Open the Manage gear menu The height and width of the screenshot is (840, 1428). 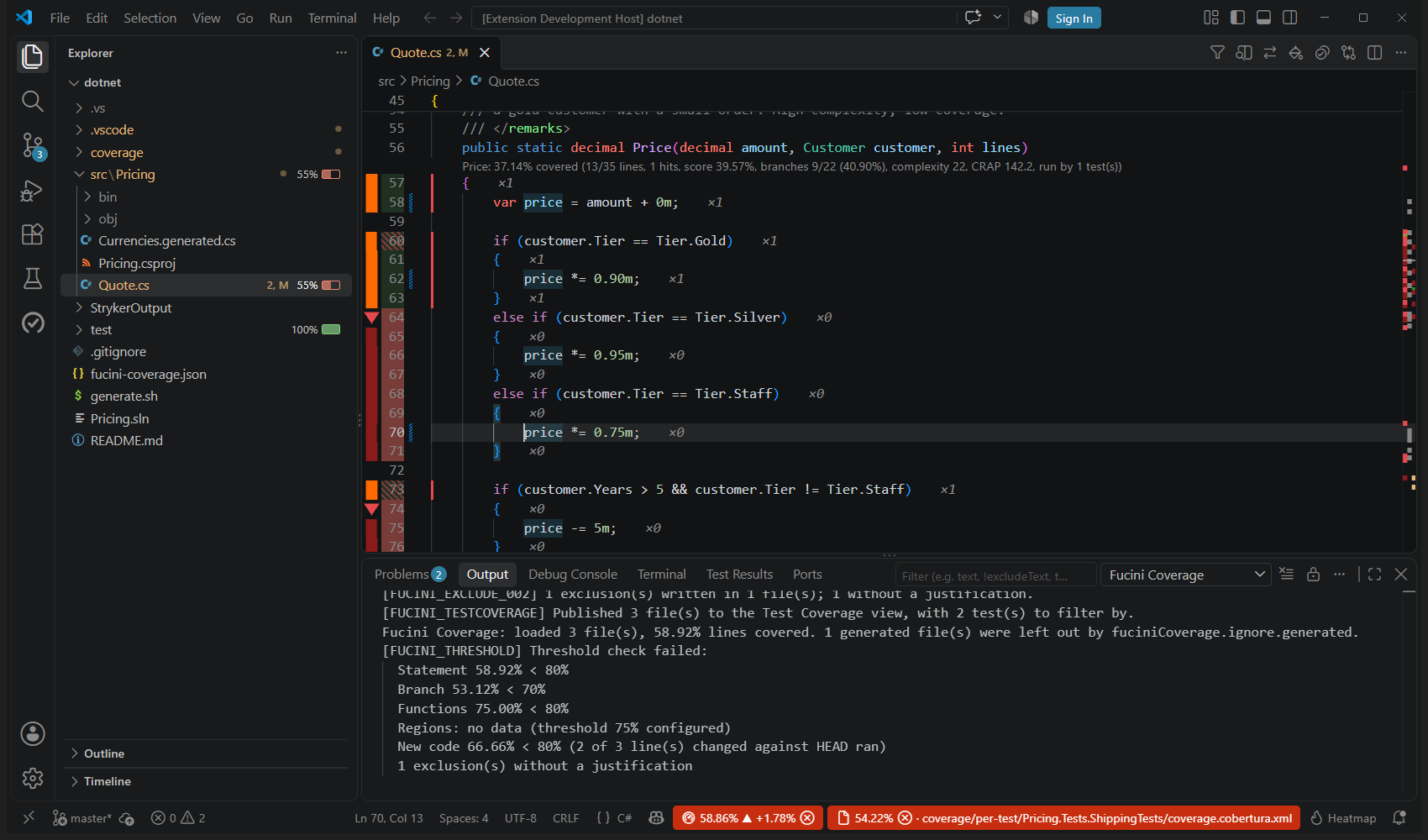(33, 778)
